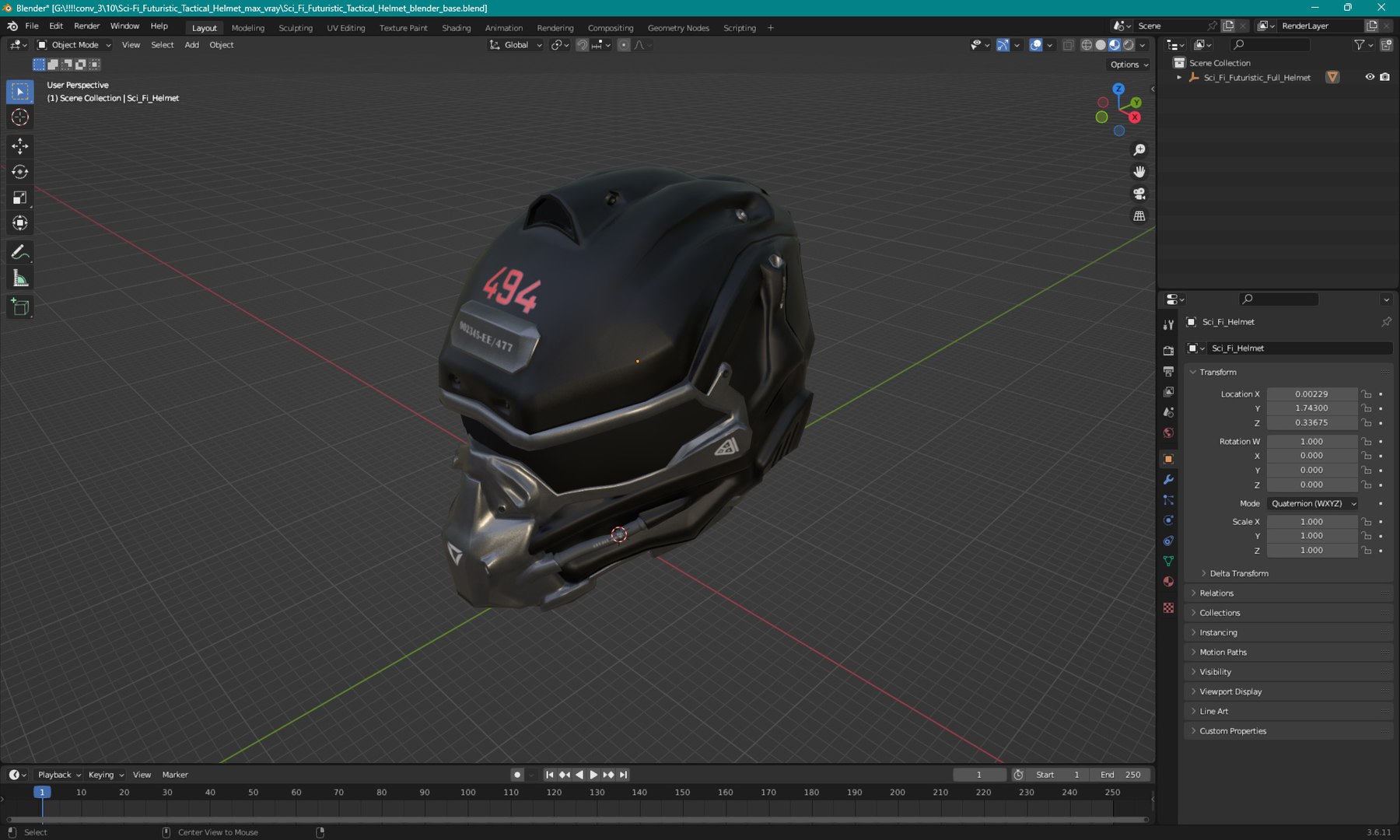Toggle lock on Location X

(1367, 394)
